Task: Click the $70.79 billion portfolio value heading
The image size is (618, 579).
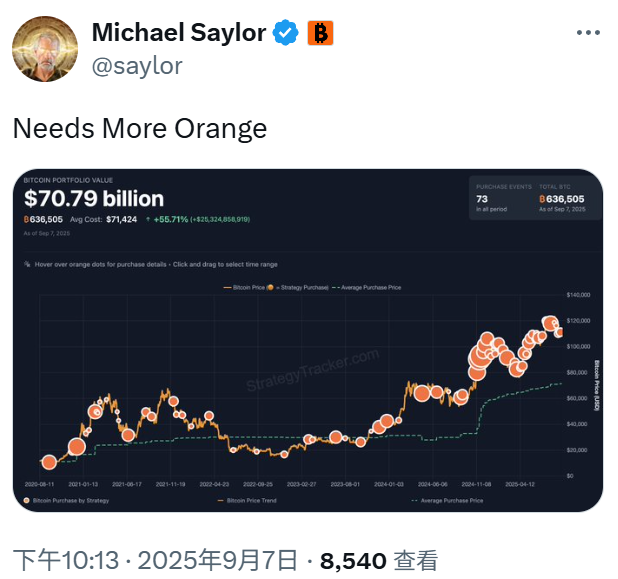Action: pos(94,198)
